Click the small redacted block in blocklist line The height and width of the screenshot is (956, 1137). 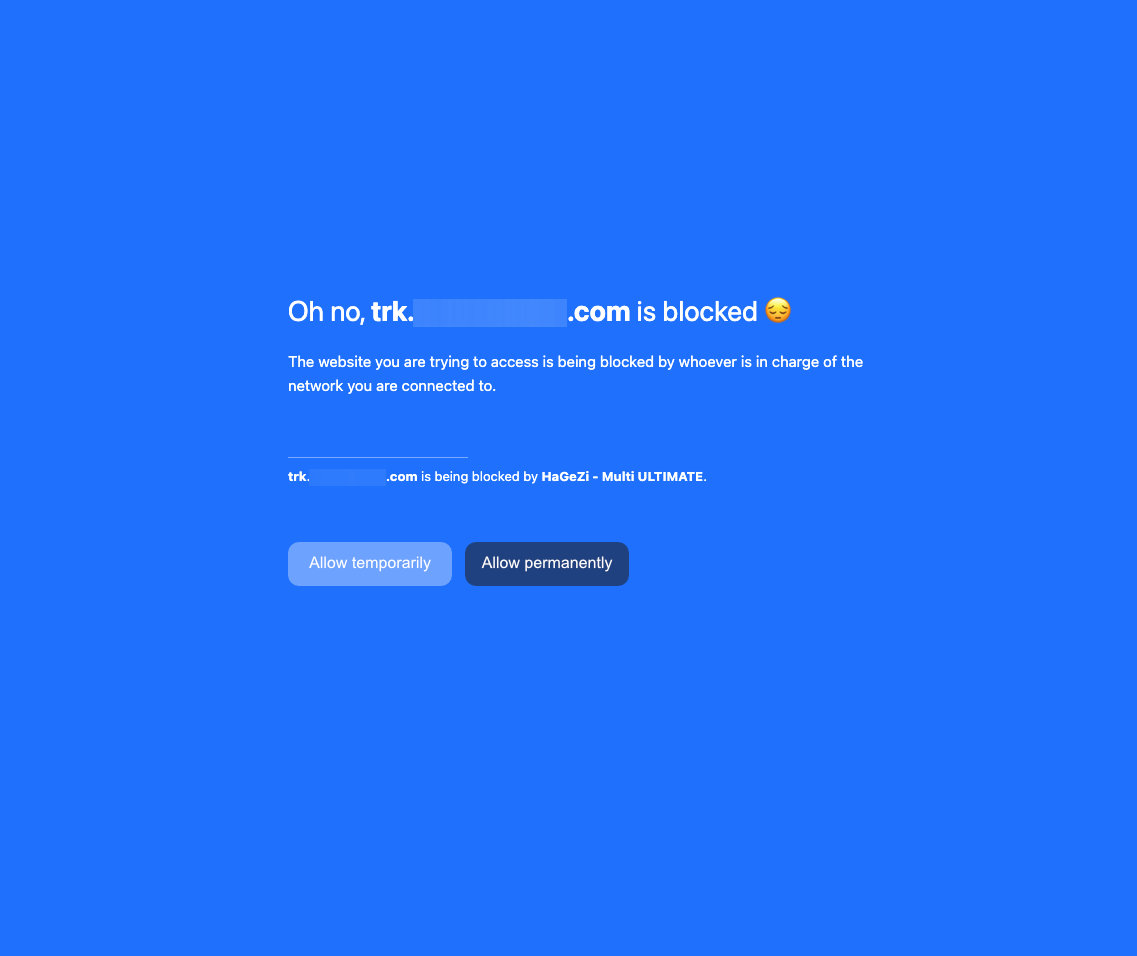(x=348, y=477)
